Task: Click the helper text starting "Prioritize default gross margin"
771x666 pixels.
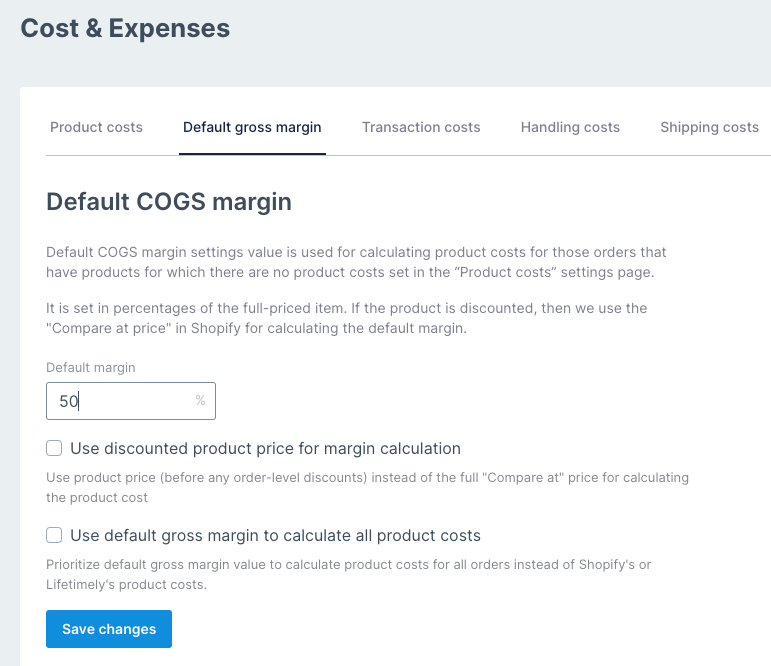Action: [348, 574]
